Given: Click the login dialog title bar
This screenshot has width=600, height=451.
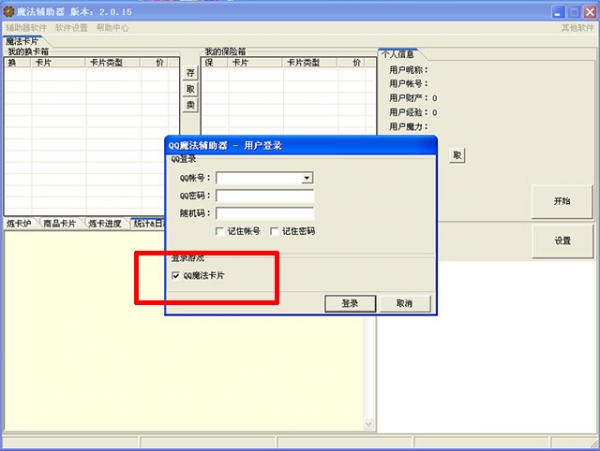Looking at the screenshot, I should tap(301, 145).
